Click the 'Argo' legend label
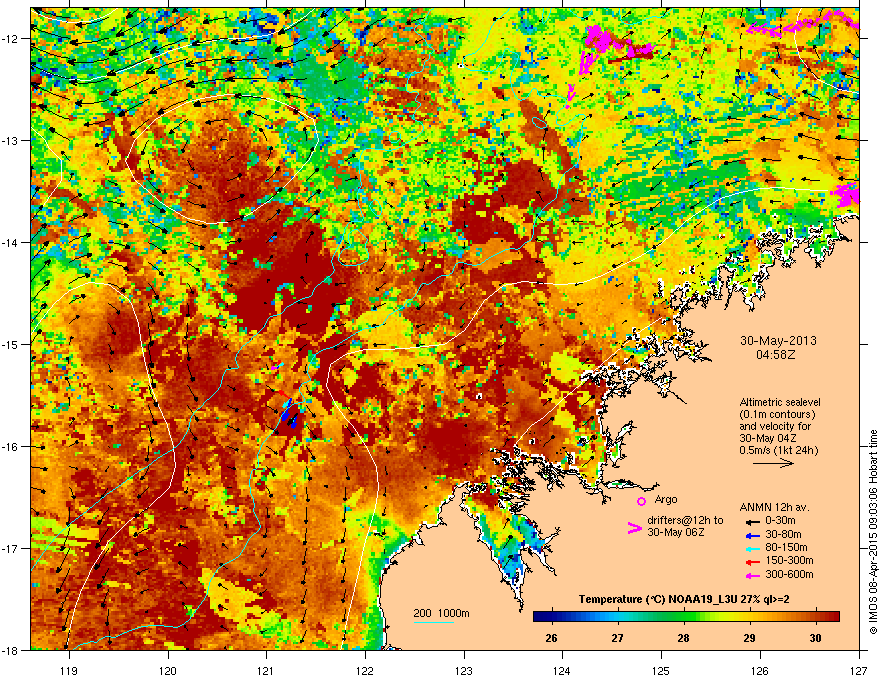880x680 pixels. 666,499
